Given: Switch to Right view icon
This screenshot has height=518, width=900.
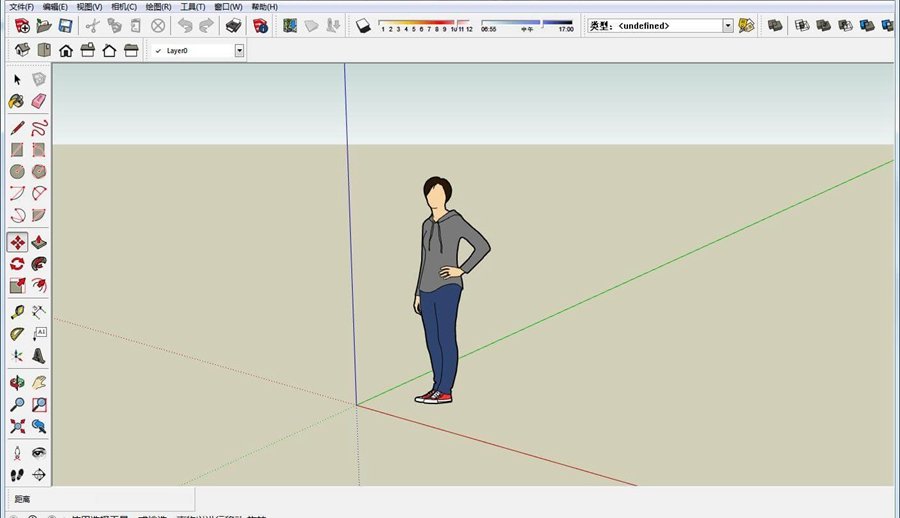Looking at the screenshot, I should pyautogui.click(x=88, y=51).
